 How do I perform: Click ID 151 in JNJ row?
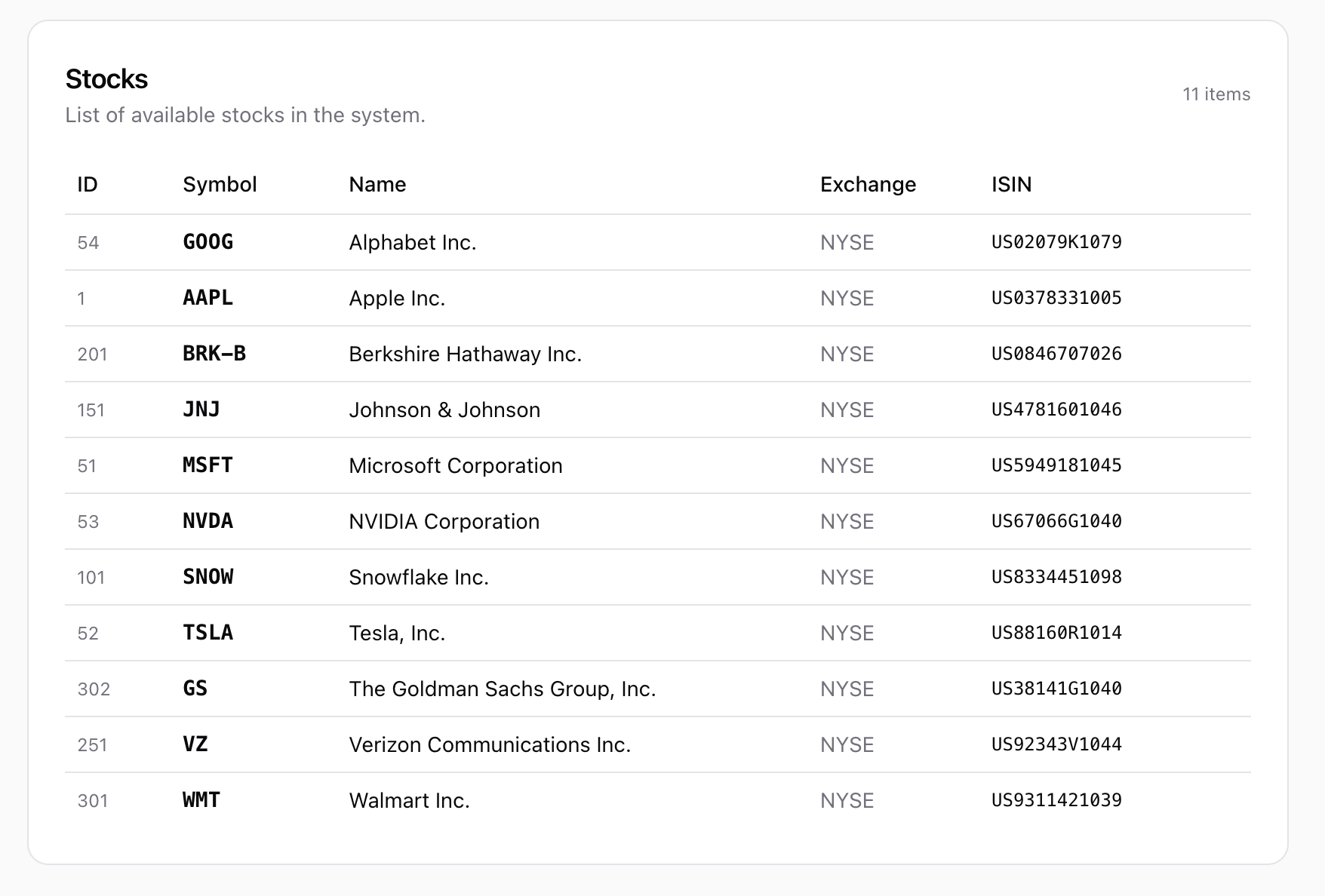pos(91,410)
